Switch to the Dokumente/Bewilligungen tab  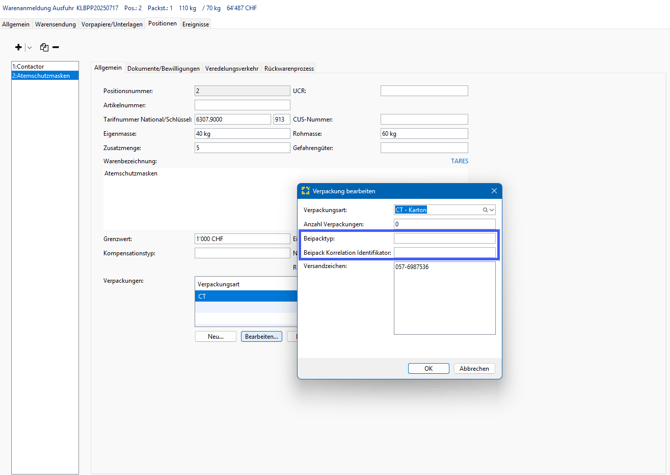coord(163,68)
